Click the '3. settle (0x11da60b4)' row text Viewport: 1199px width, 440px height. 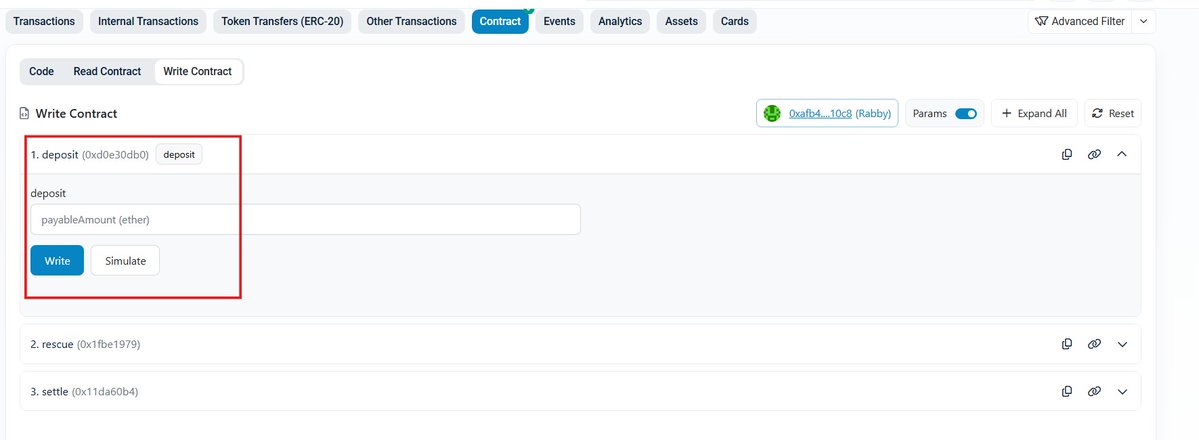[x=84, y=392]
